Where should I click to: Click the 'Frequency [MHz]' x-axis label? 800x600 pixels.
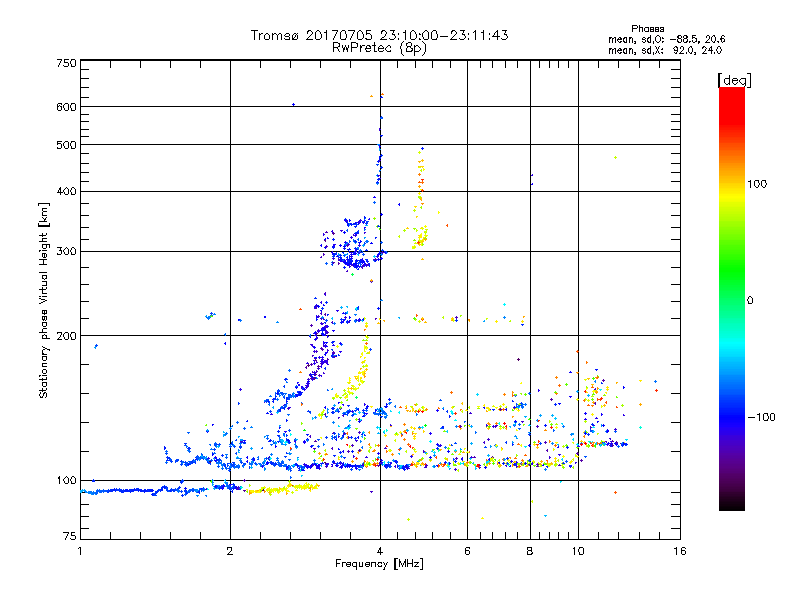(x=379, y=564)
